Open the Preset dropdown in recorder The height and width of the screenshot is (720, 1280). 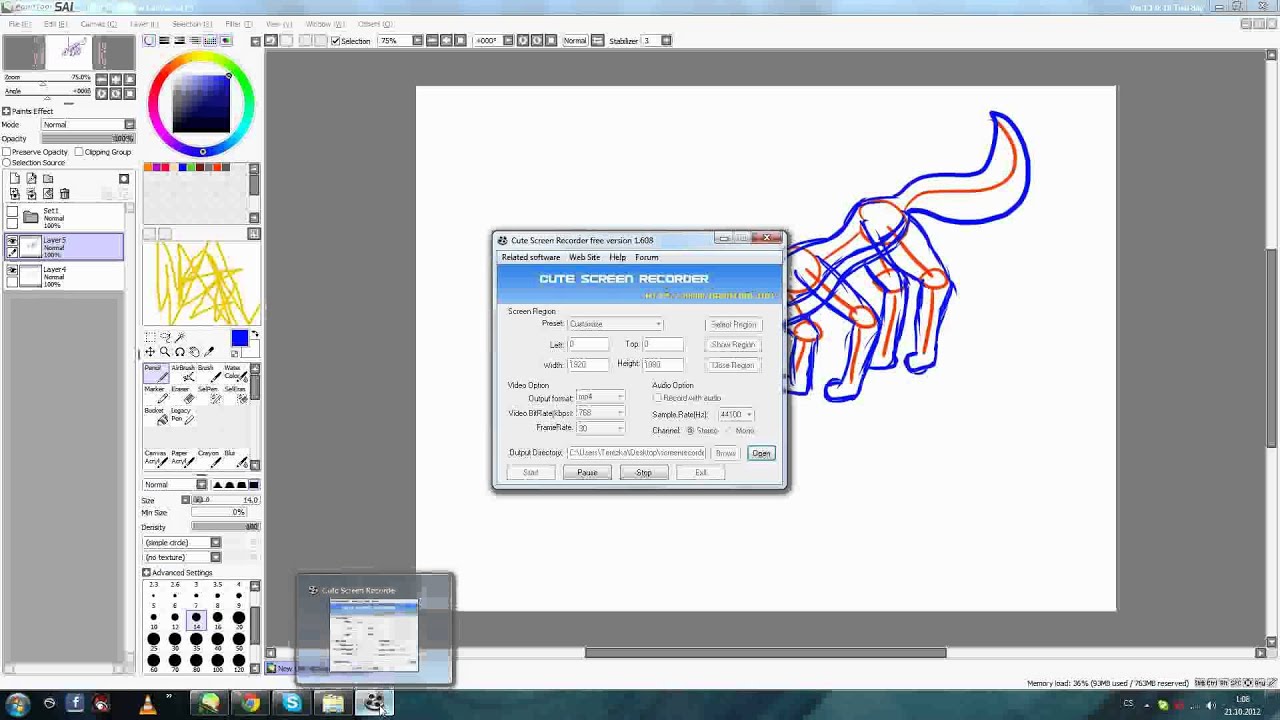[x=615, y=324]
